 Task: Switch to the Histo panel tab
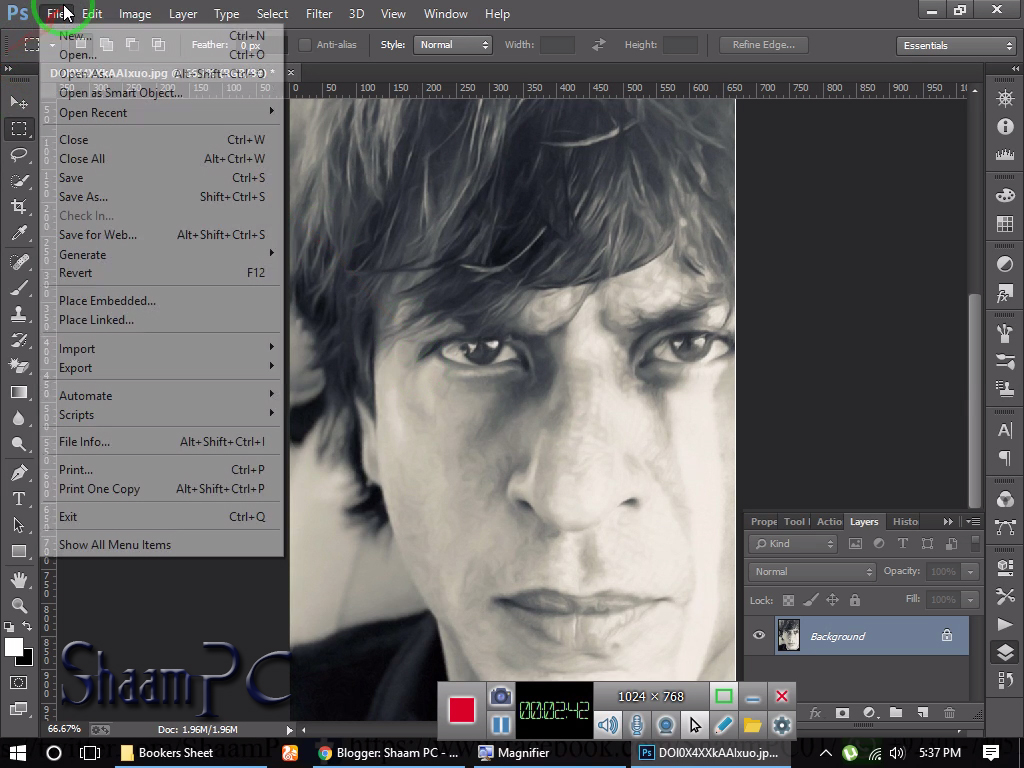coord(905,521)
